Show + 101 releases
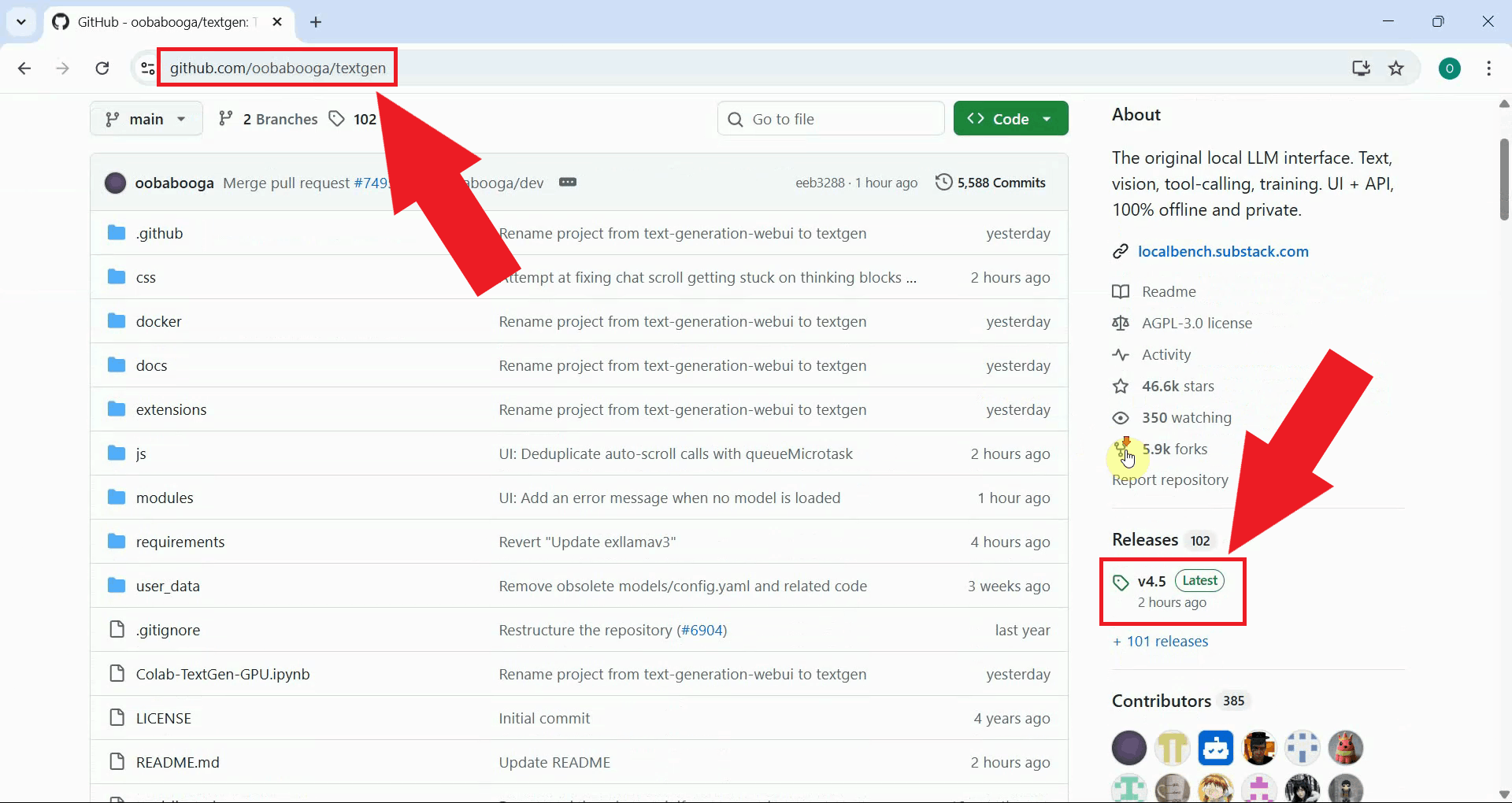 pyautogui.click(x=1160, y=641)
